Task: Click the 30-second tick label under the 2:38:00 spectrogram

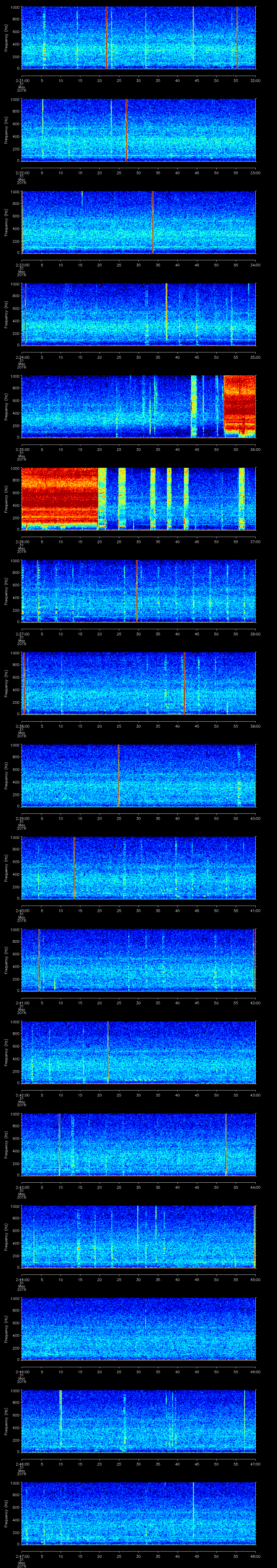Action: coord(138,726)
